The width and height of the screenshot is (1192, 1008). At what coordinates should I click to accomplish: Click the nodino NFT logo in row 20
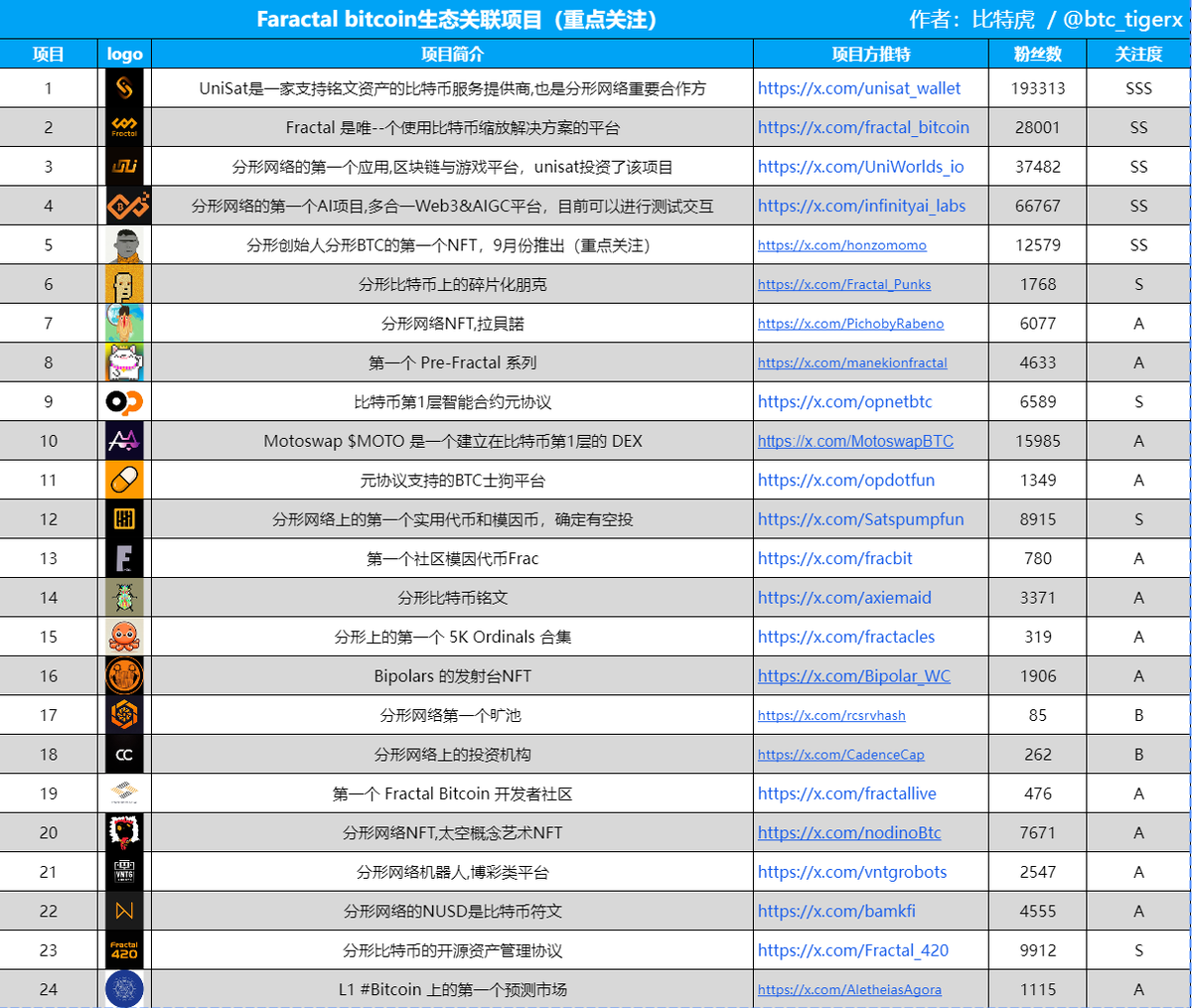(124, 833)
